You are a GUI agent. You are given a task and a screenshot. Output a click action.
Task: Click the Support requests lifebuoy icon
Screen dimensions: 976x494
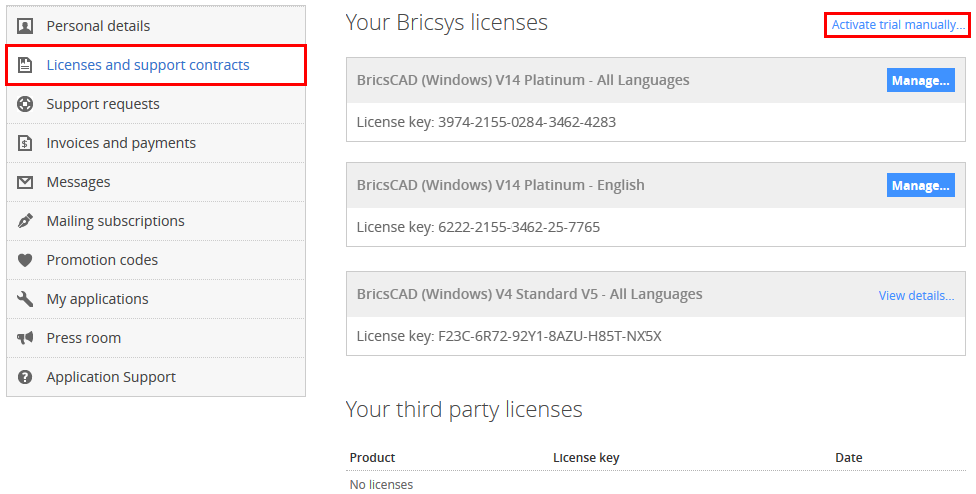point(25,104)
